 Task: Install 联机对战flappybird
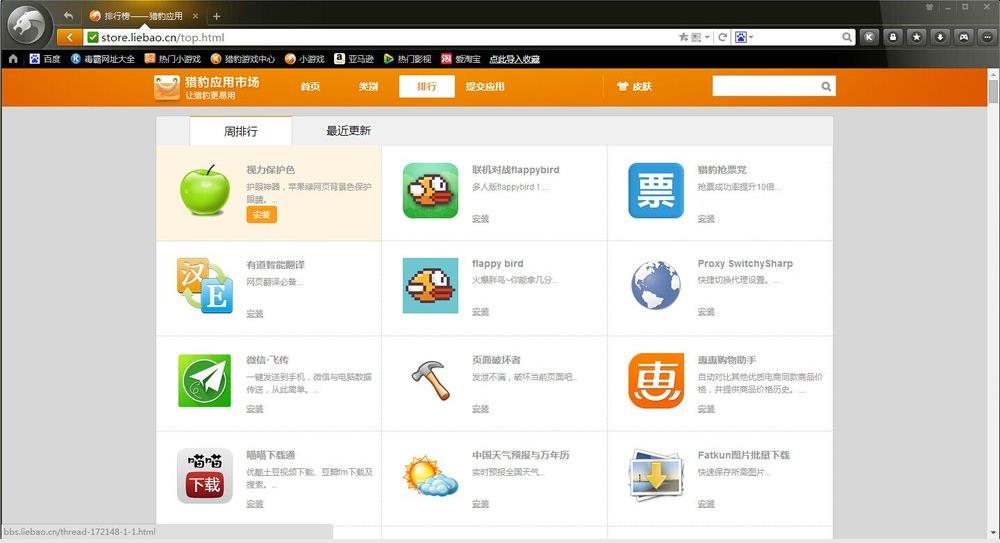pyautogui.click(x=480, y=218)
